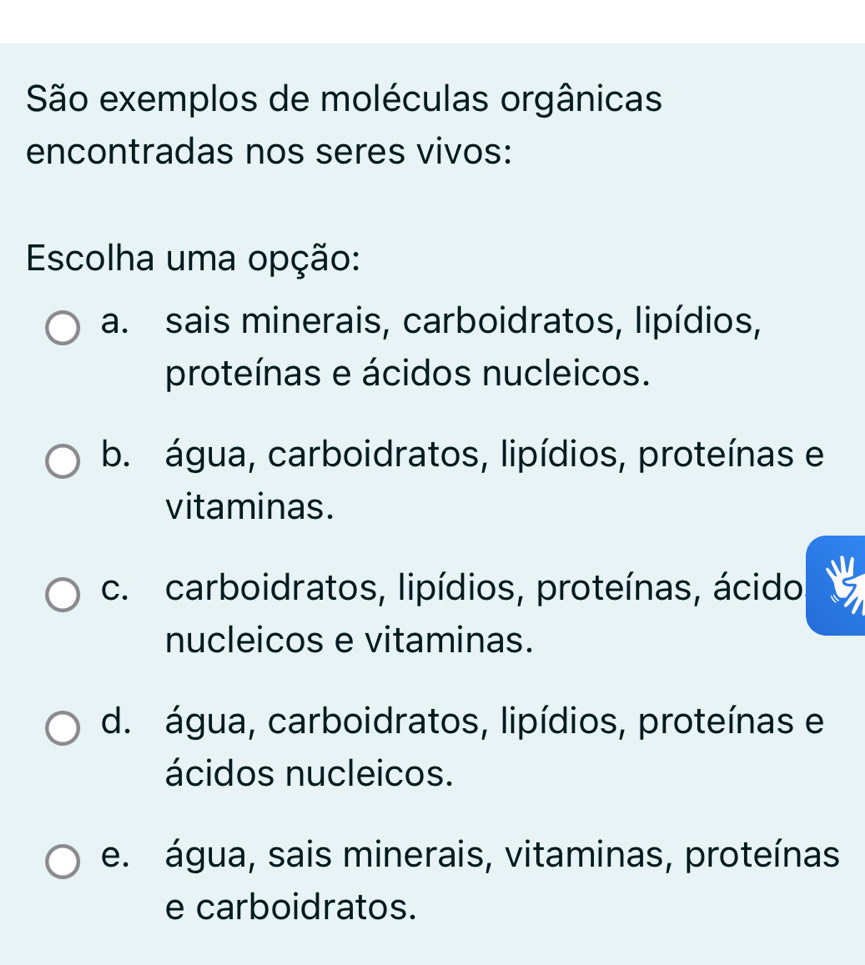The height and width of the screenshot is (965, 865).
Task: Click 'proteínas e ácidos nucleicos.' line of option a
Action: pyautogui.click(x=408, y=374)
